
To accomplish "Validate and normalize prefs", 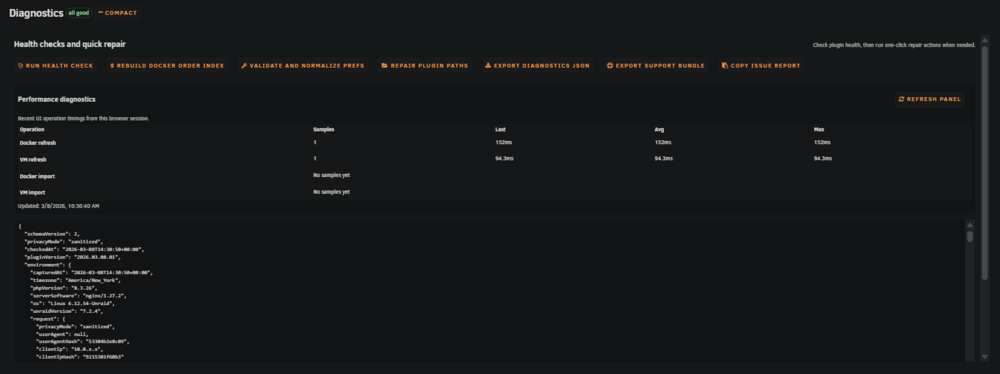I will tap(303, 66).
